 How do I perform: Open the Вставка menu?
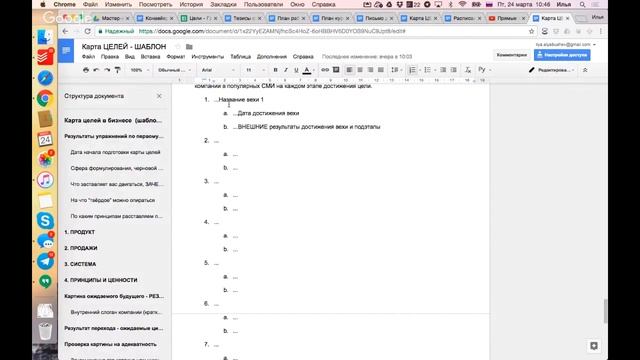pos(150,57)
